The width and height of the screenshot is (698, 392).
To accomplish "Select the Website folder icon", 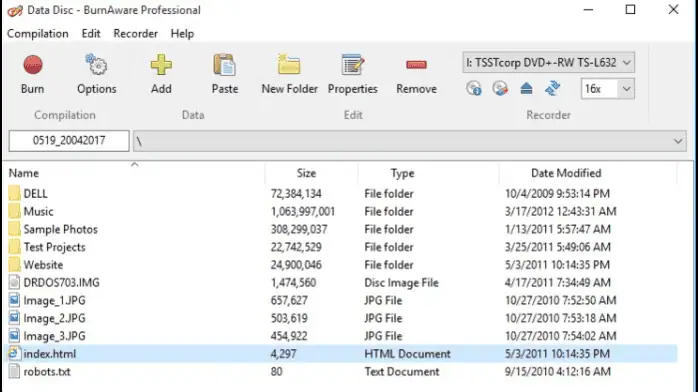I will [x=14, y=265].
